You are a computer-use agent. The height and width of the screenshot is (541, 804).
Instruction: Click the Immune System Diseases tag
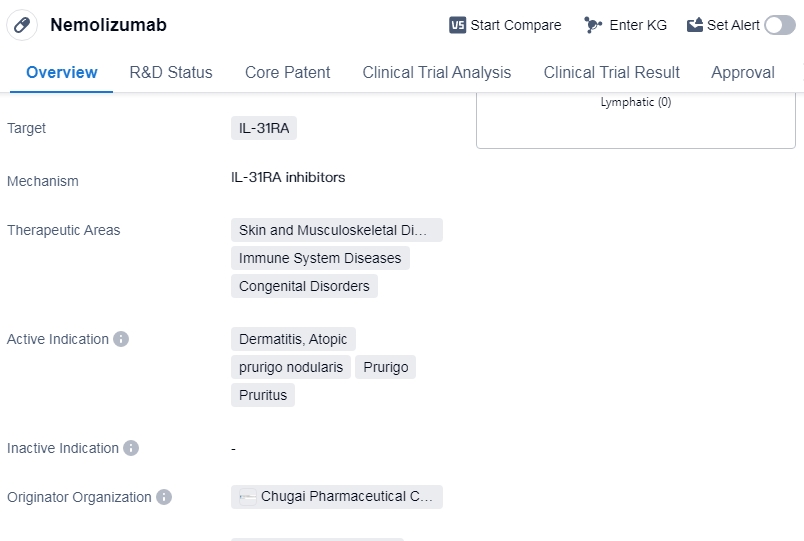(x=320, y=258)
